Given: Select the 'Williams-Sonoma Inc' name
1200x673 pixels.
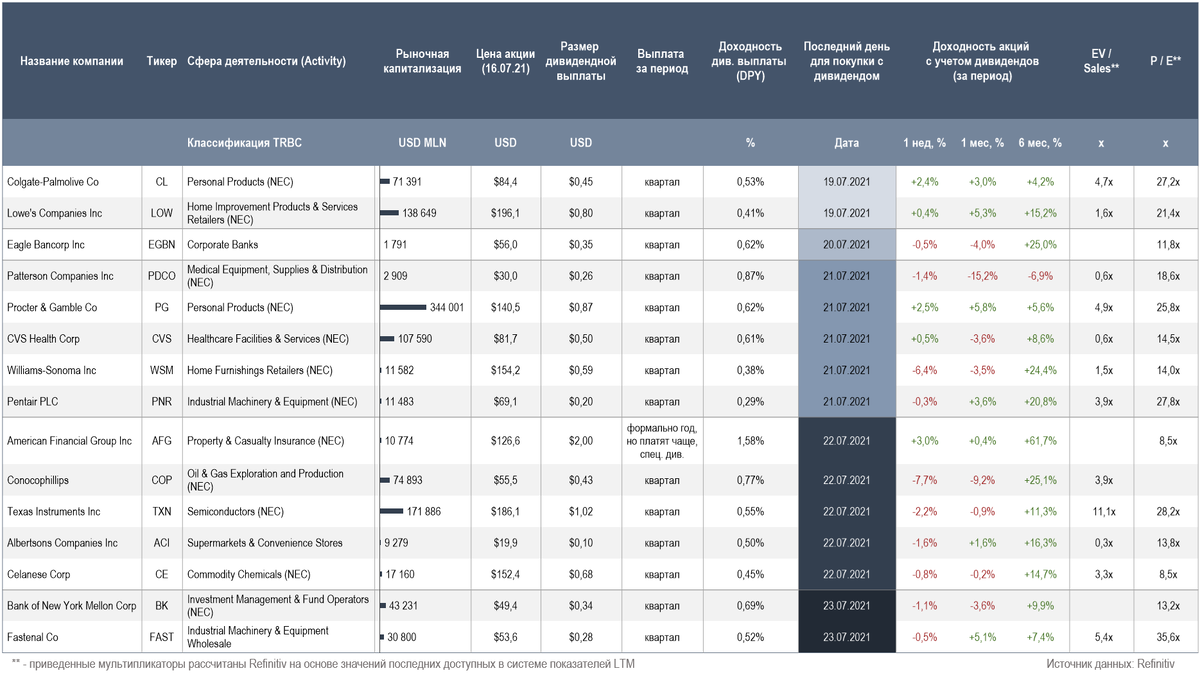Looking at the screenshot, I should click(x=51, y=370).
